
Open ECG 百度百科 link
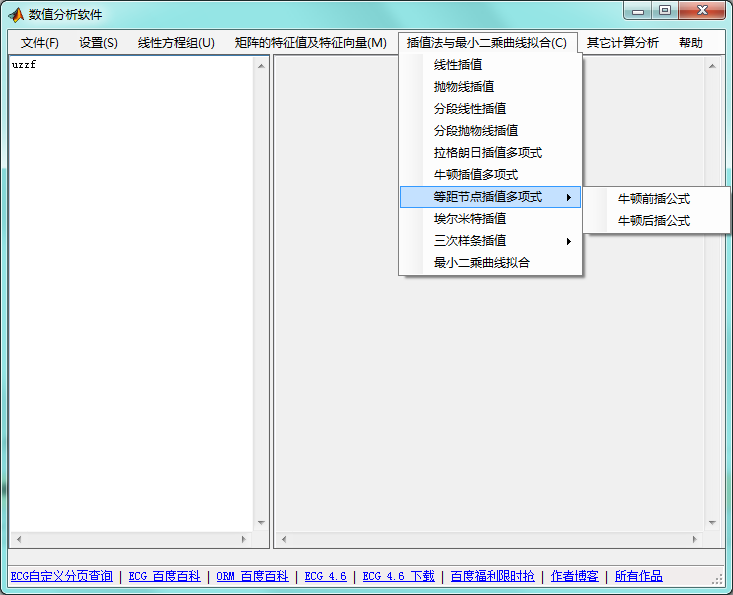coord(165,576)
